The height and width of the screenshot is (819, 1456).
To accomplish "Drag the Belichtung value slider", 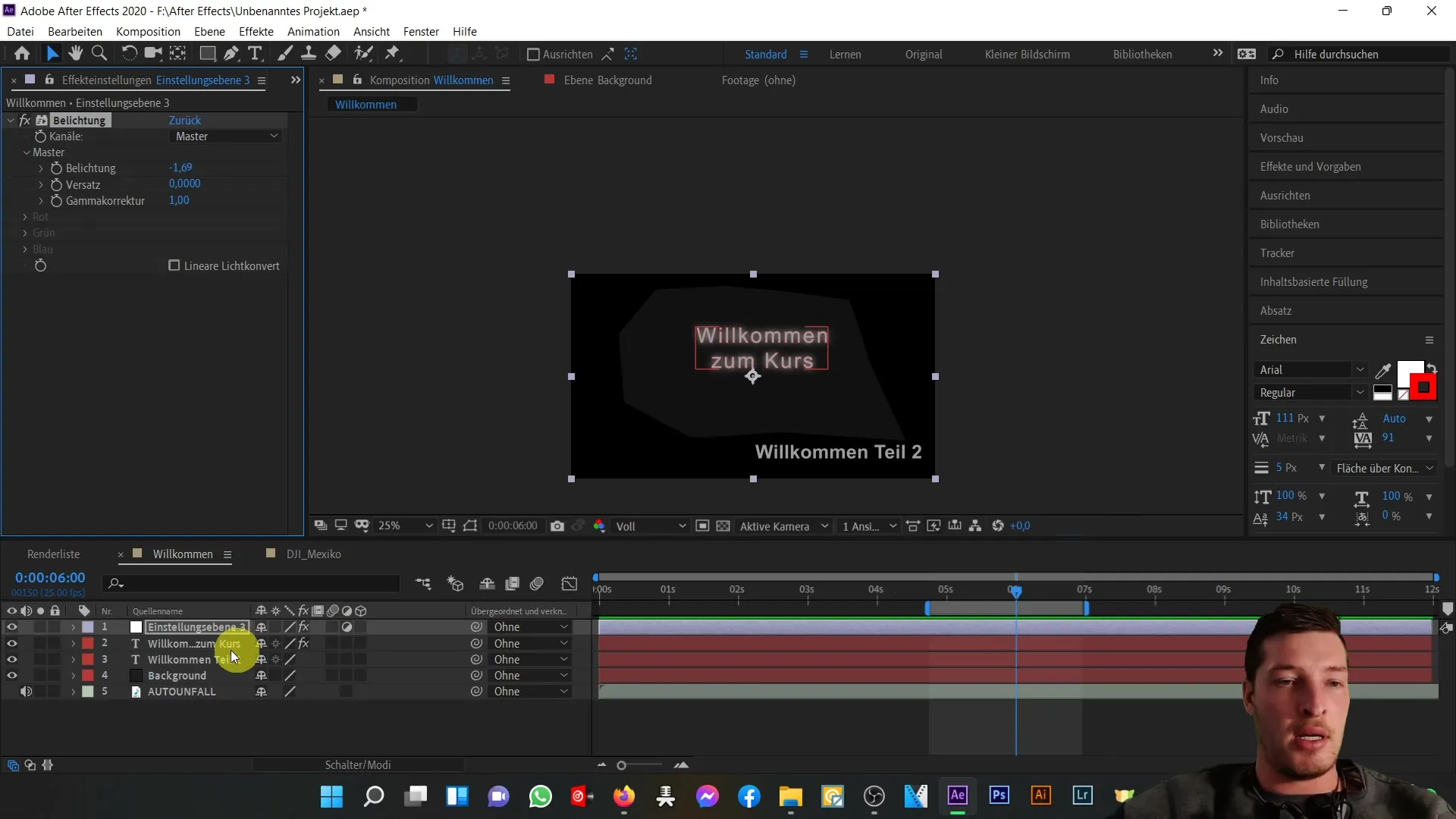I will pyautogui.click(x=180, y=167).
